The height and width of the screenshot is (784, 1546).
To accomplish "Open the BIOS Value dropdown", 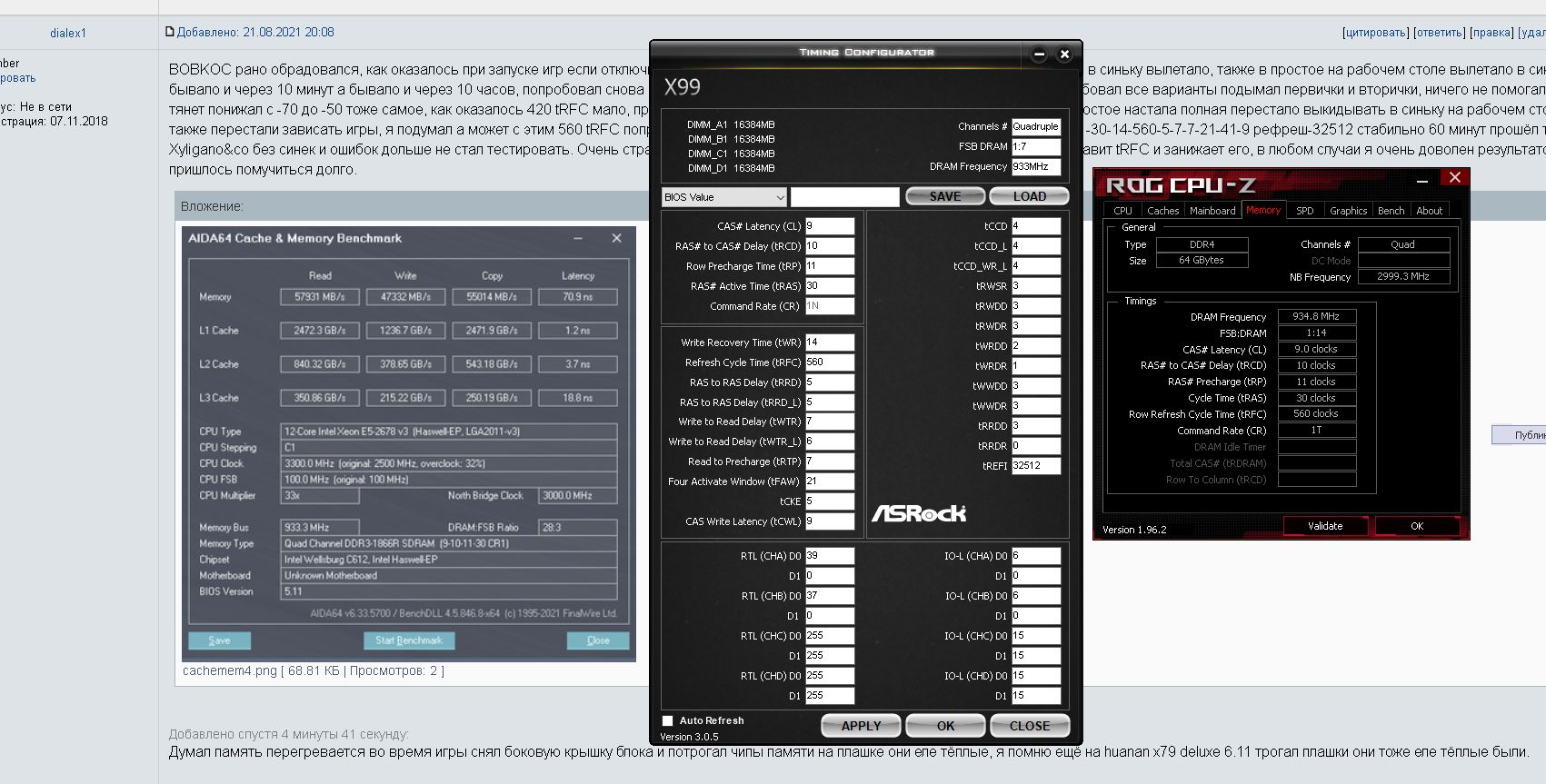I will (723, 197).
